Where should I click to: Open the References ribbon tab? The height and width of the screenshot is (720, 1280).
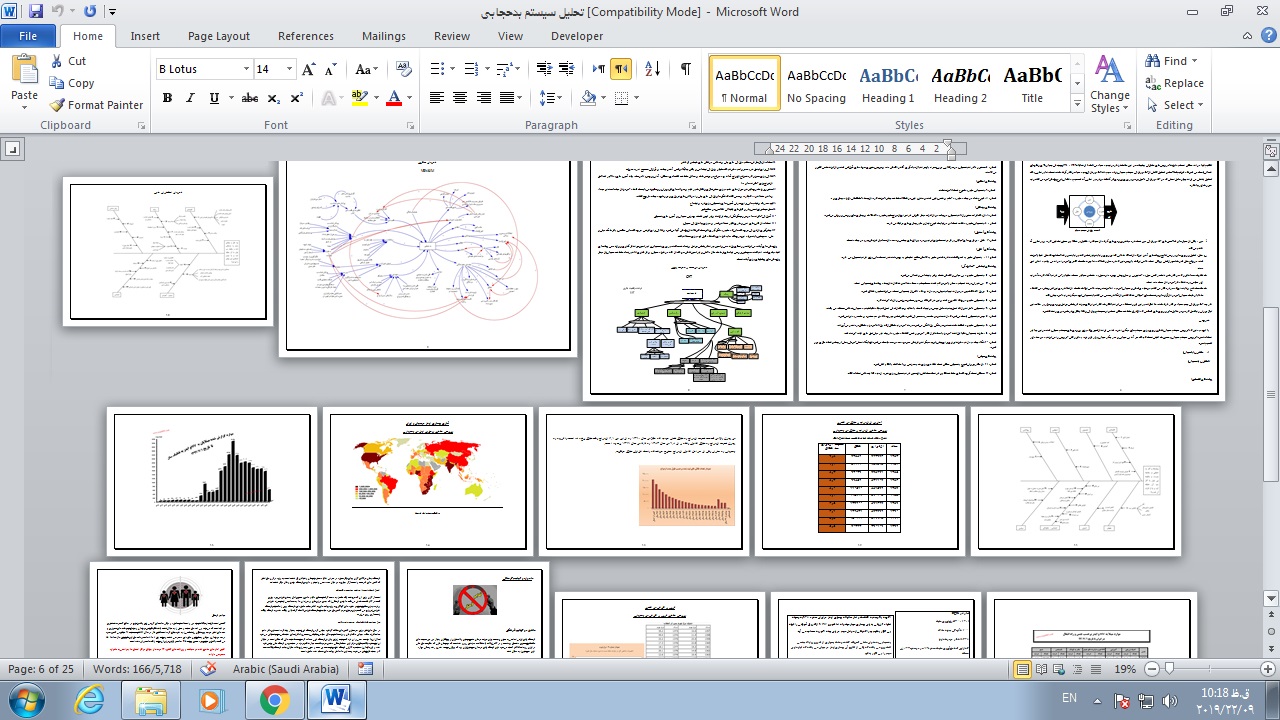(306, 36)
